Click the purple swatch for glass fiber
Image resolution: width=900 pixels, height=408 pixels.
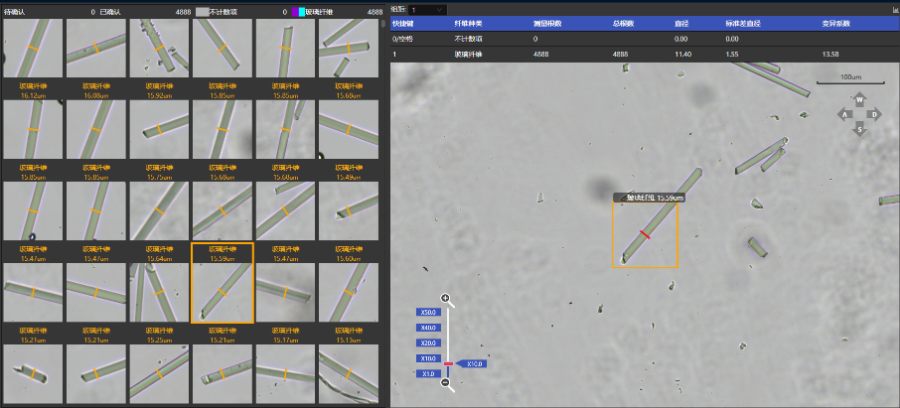point(295,11)
